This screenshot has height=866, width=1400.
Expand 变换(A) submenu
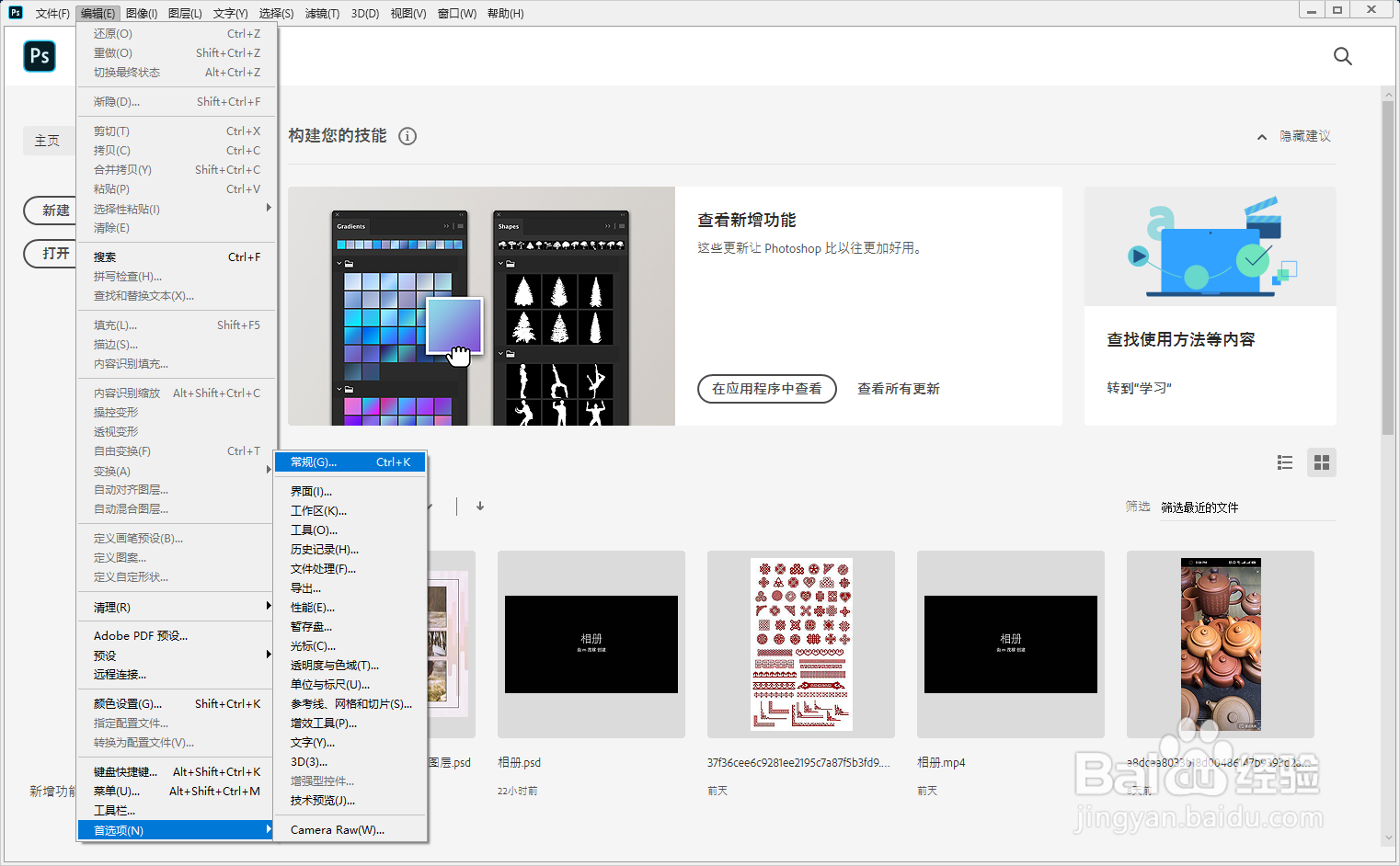pos(177,471)
